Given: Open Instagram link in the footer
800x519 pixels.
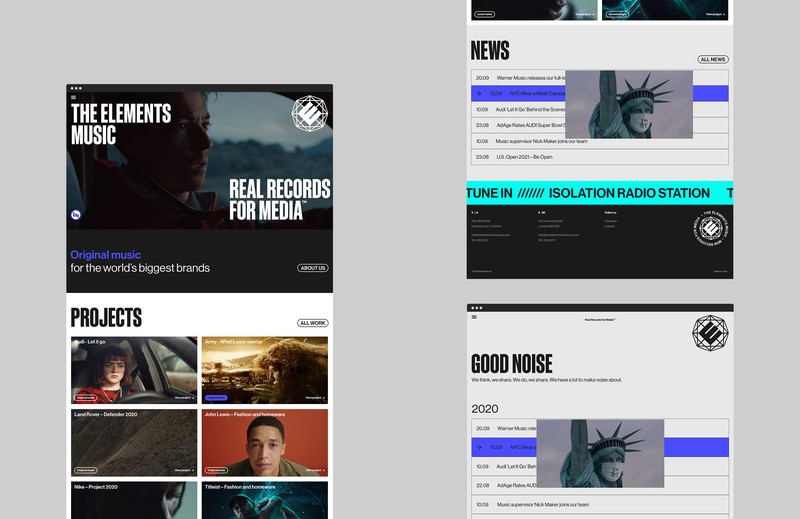Looking at the screenshot, I should tap(610, 220).
